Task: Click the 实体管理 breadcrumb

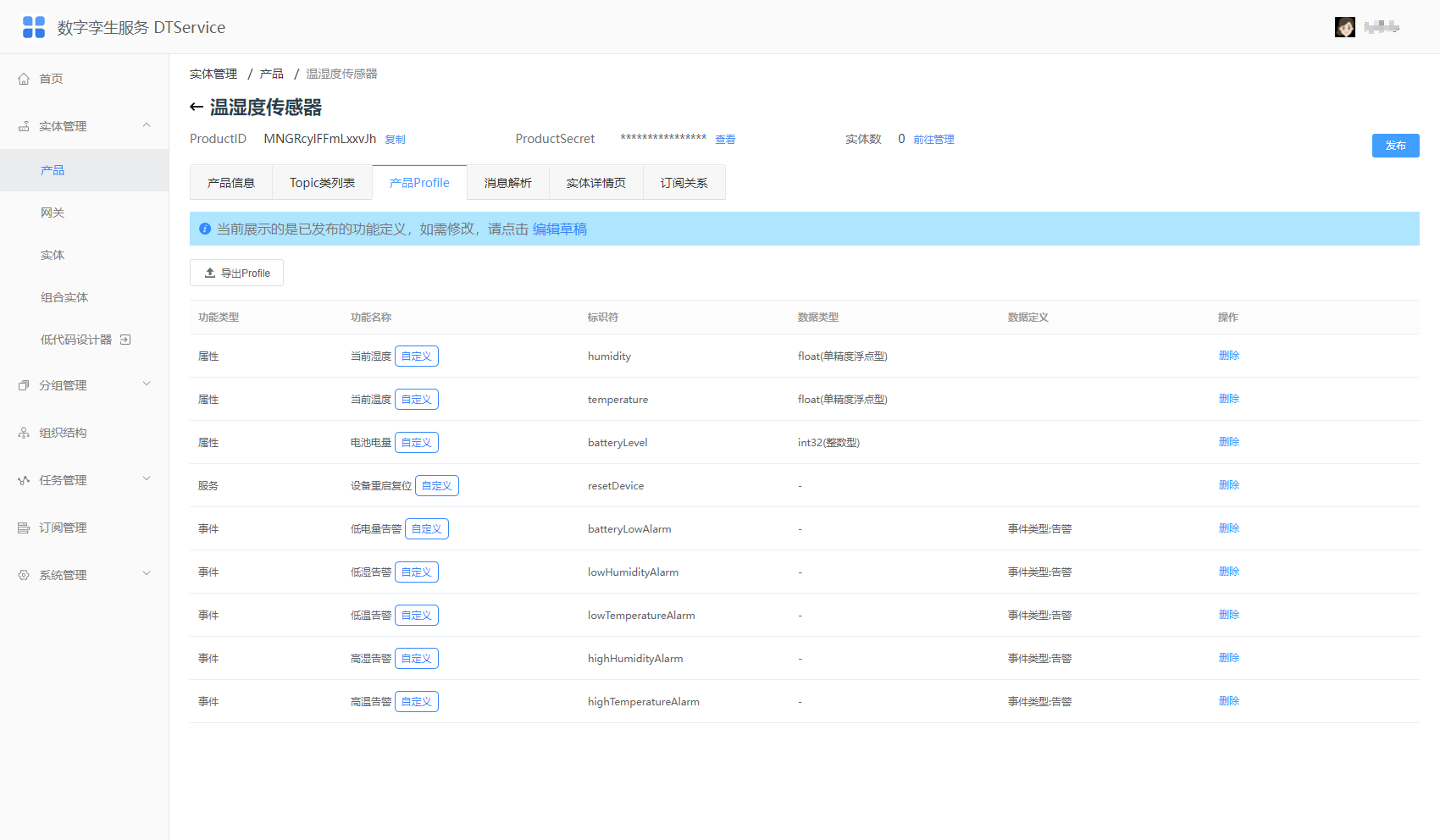Action: [213, 74]
